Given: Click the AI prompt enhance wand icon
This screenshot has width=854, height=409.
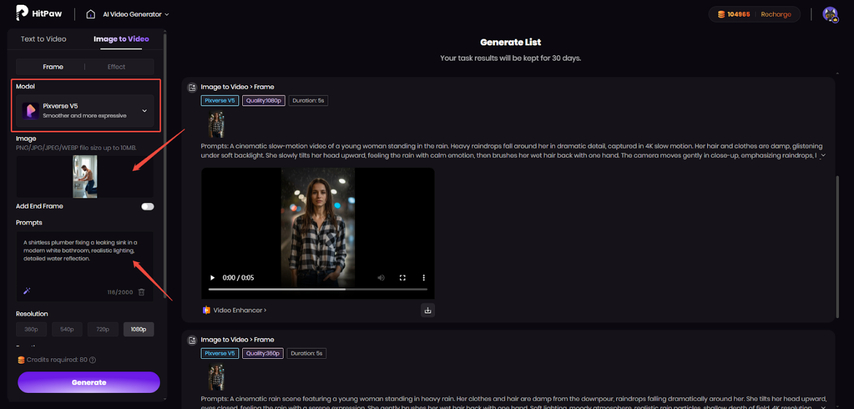Looking at the screenshot, I should (27, 291).
